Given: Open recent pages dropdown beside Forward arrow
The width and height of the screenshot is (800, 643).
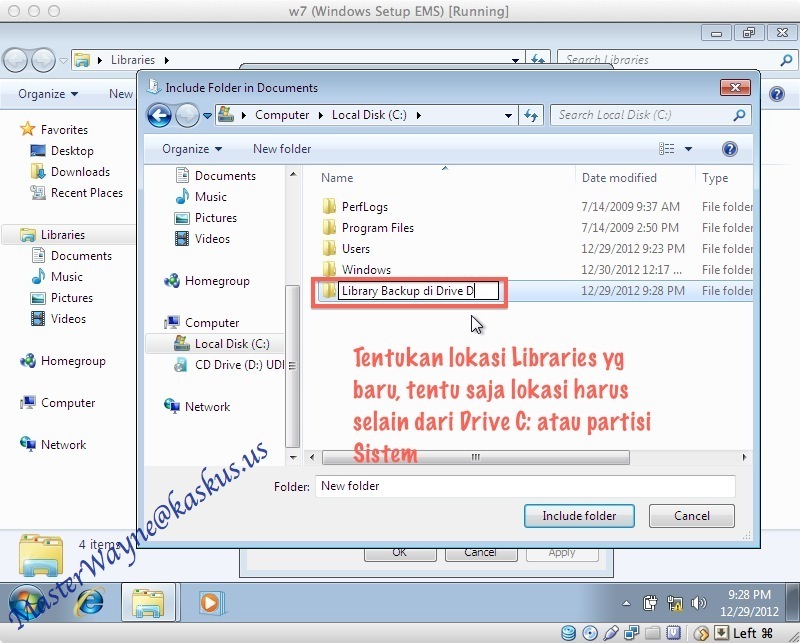Looking at the screenshot, I should coord(207,116).
